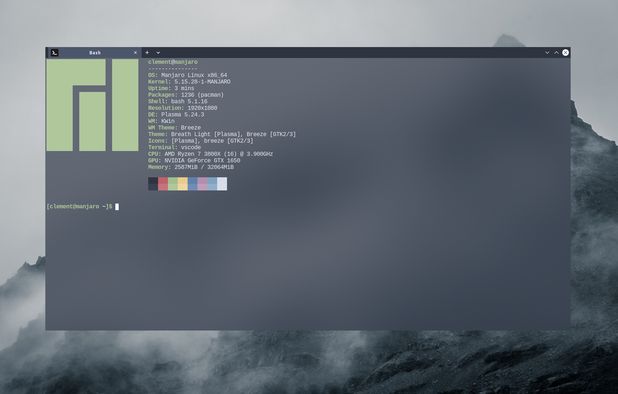
Task: Click the "WM Theme: Breeze" line
Action: [x=175, y=128]
